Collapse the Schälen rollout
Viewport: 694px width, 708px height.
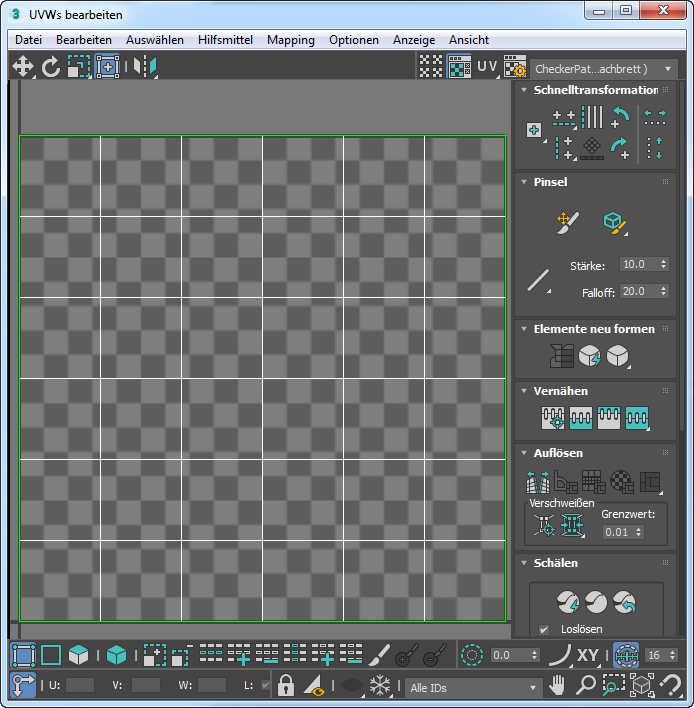524,563
